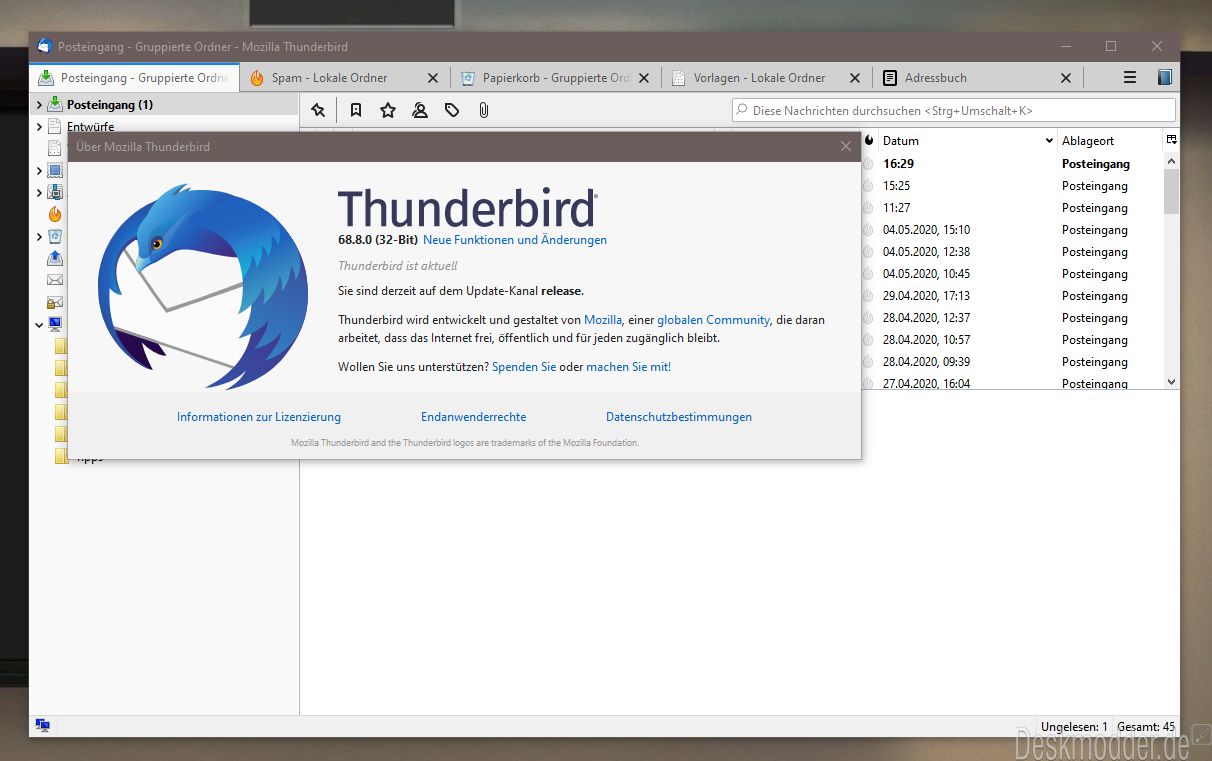This screenshot has width=1212, height=761.
Task: Toggle junk status for 04.05.2020, 15:10 message
Action: pos(868,230)
